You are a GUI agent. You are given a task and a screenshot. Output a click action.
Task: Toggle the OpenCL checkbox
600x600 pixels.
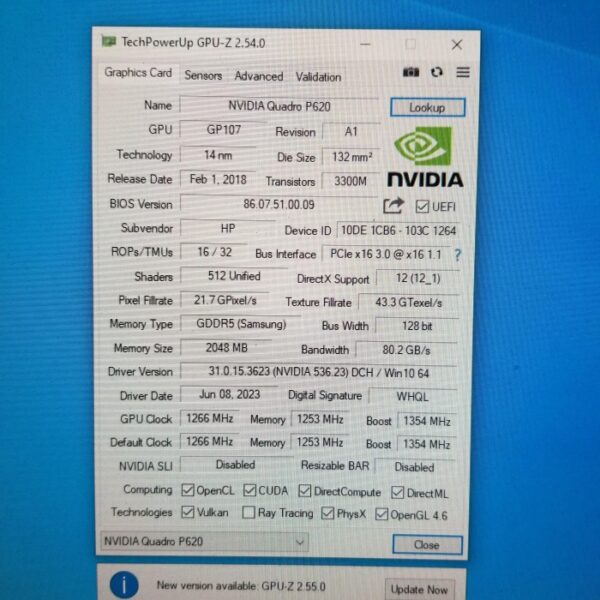click(188, 490)
